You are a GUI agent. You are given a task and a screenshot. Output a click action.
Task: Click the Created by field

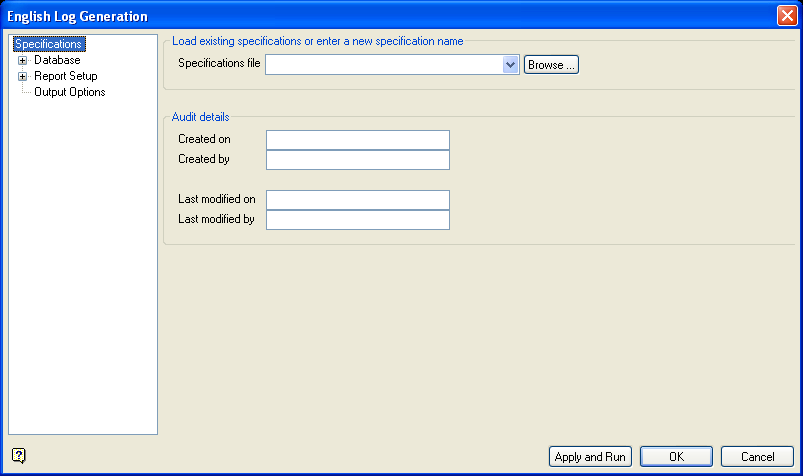pyautogui.click(x=358, y=160)
